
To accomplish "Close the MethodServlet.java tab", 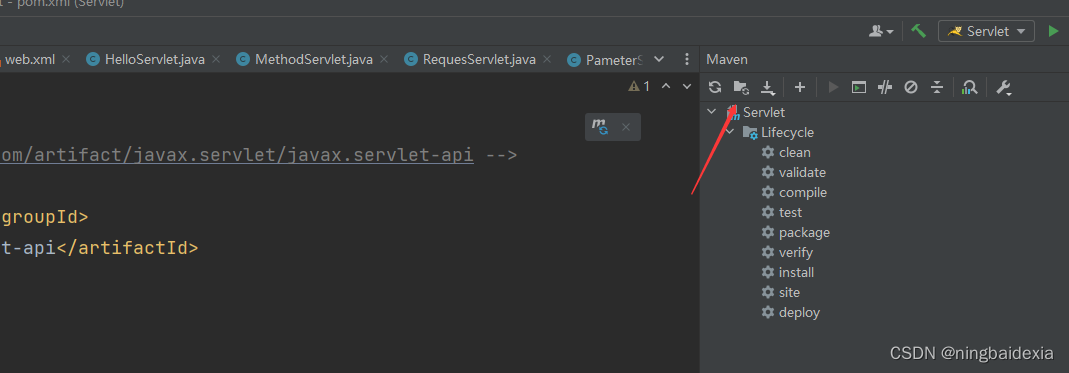I will click(x=384, y=59).
